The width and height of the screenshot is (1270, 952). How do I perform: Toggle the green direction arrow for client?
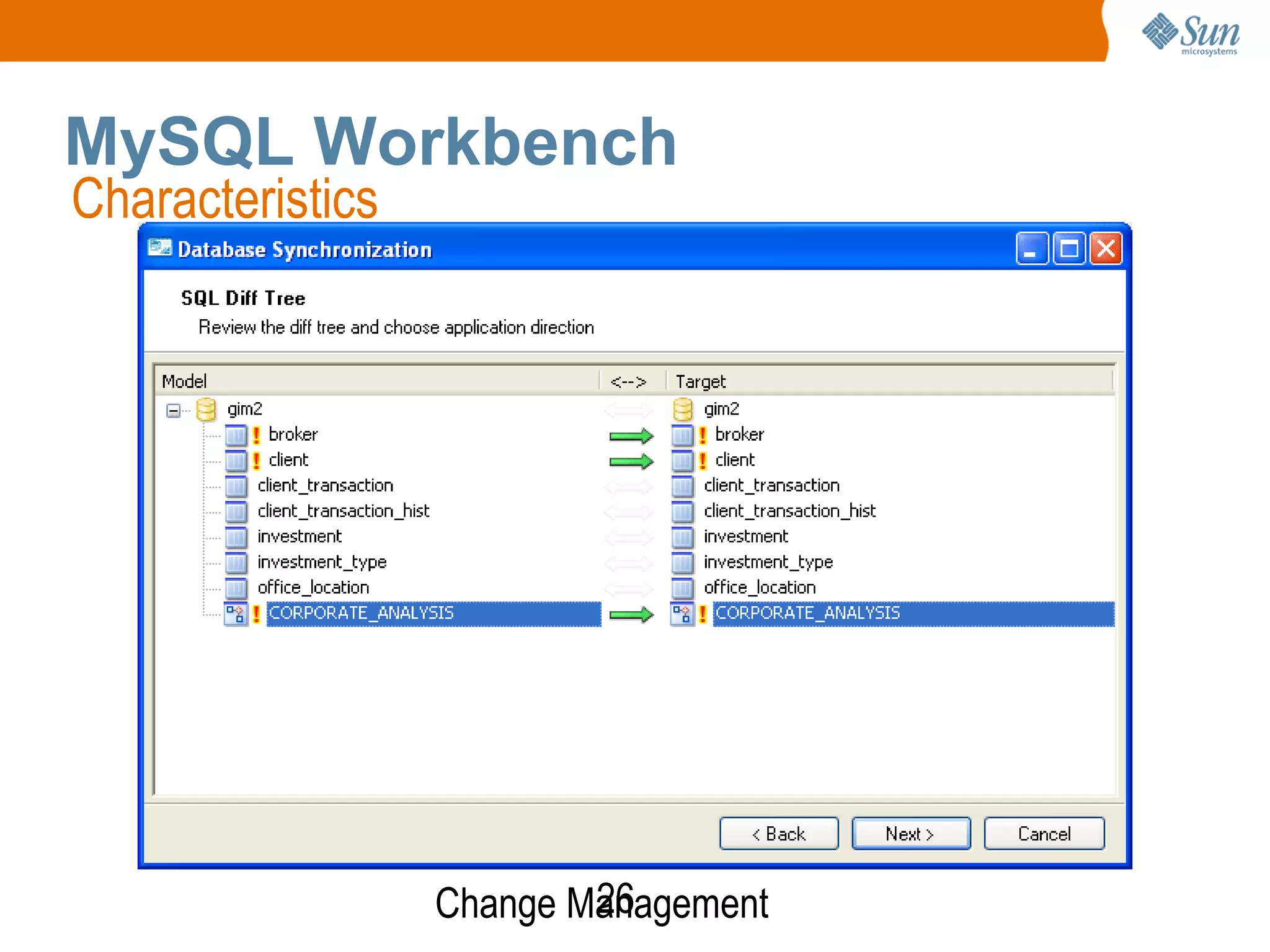631,462
